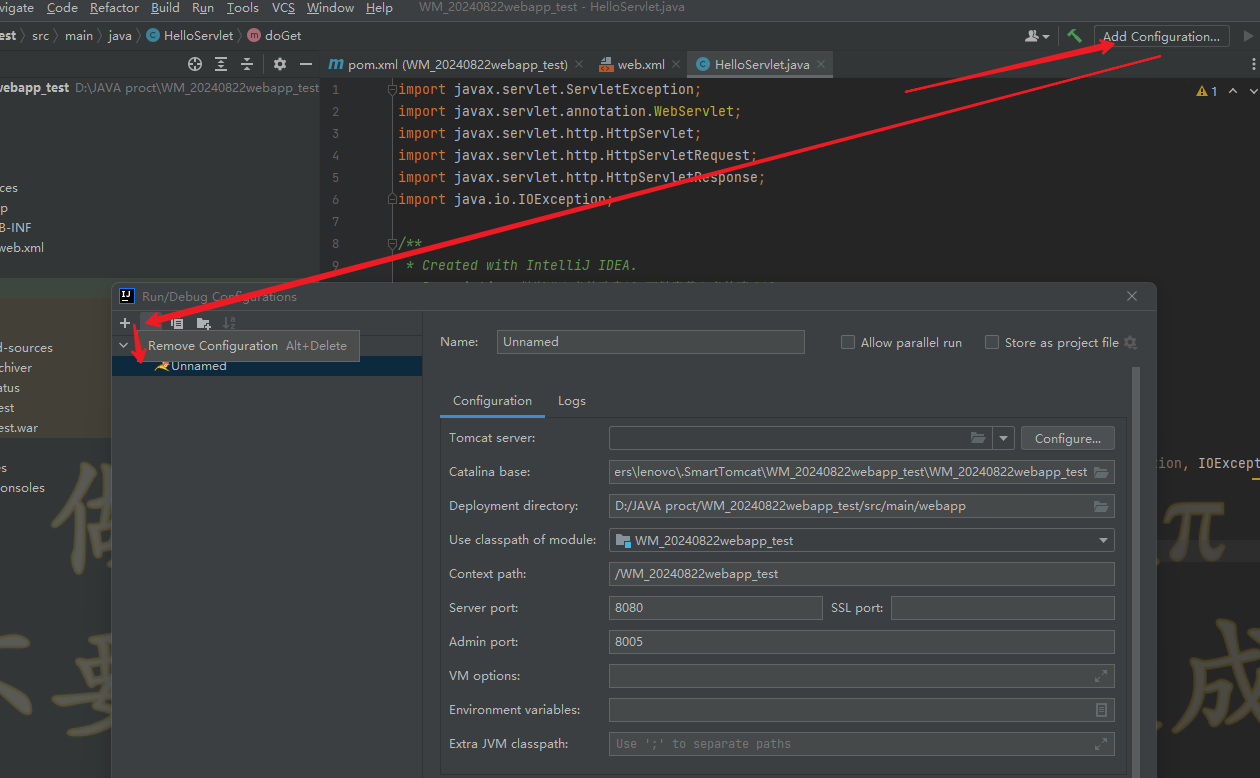Open Project panel gear options
The width and height of the screenshot is (1260, 778).
280,64
